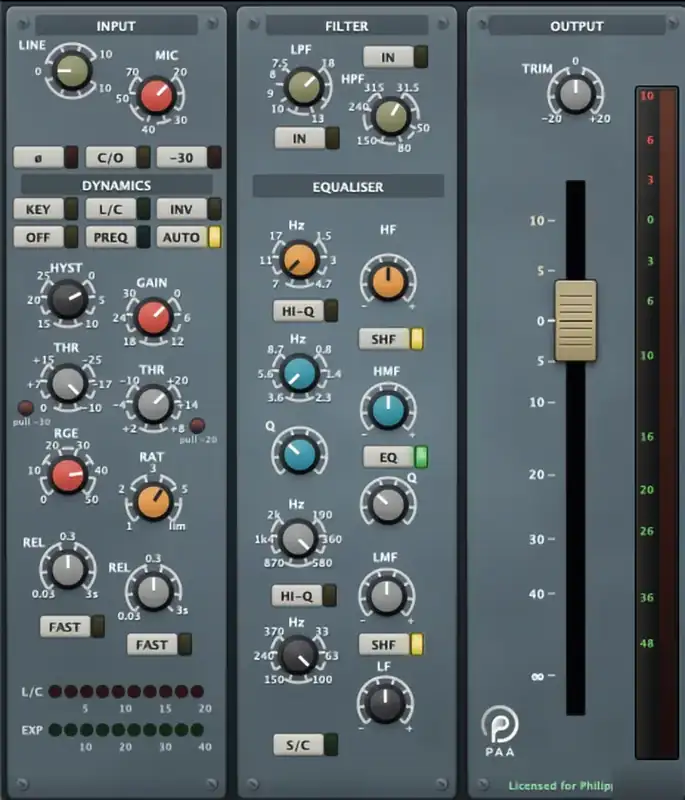Click the red GAIN makeup knob
685x800 pixels.
154,317
